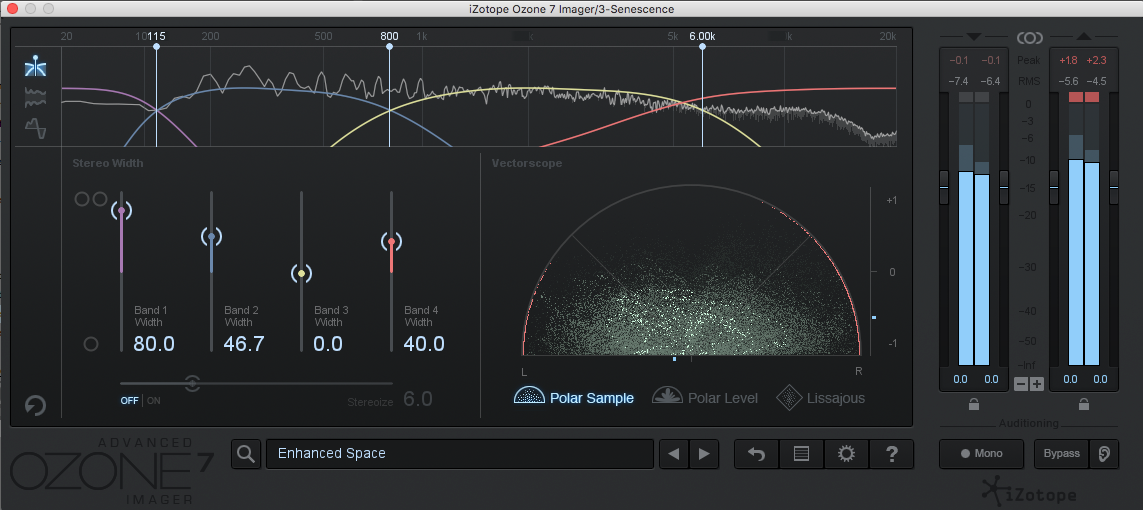This screenshot has height=510, width=1143.
Task: Select the correlation trace view icon
Action: tap(36, 128)
